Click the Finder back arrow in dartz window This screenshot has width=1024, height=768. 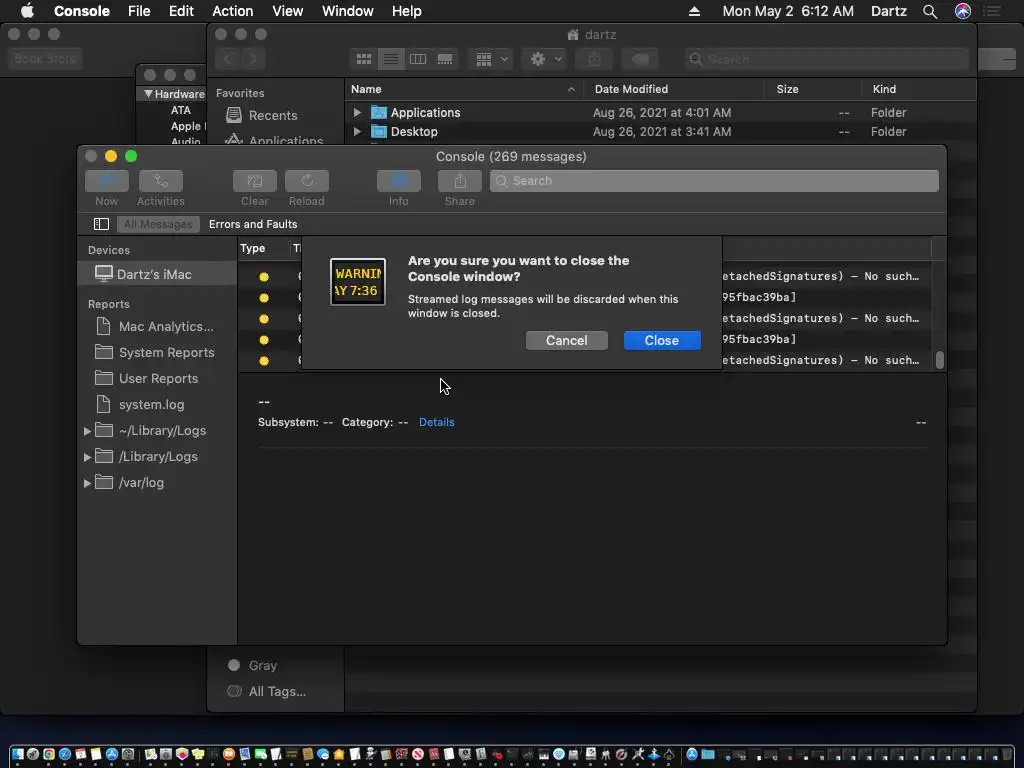(228, 59)
